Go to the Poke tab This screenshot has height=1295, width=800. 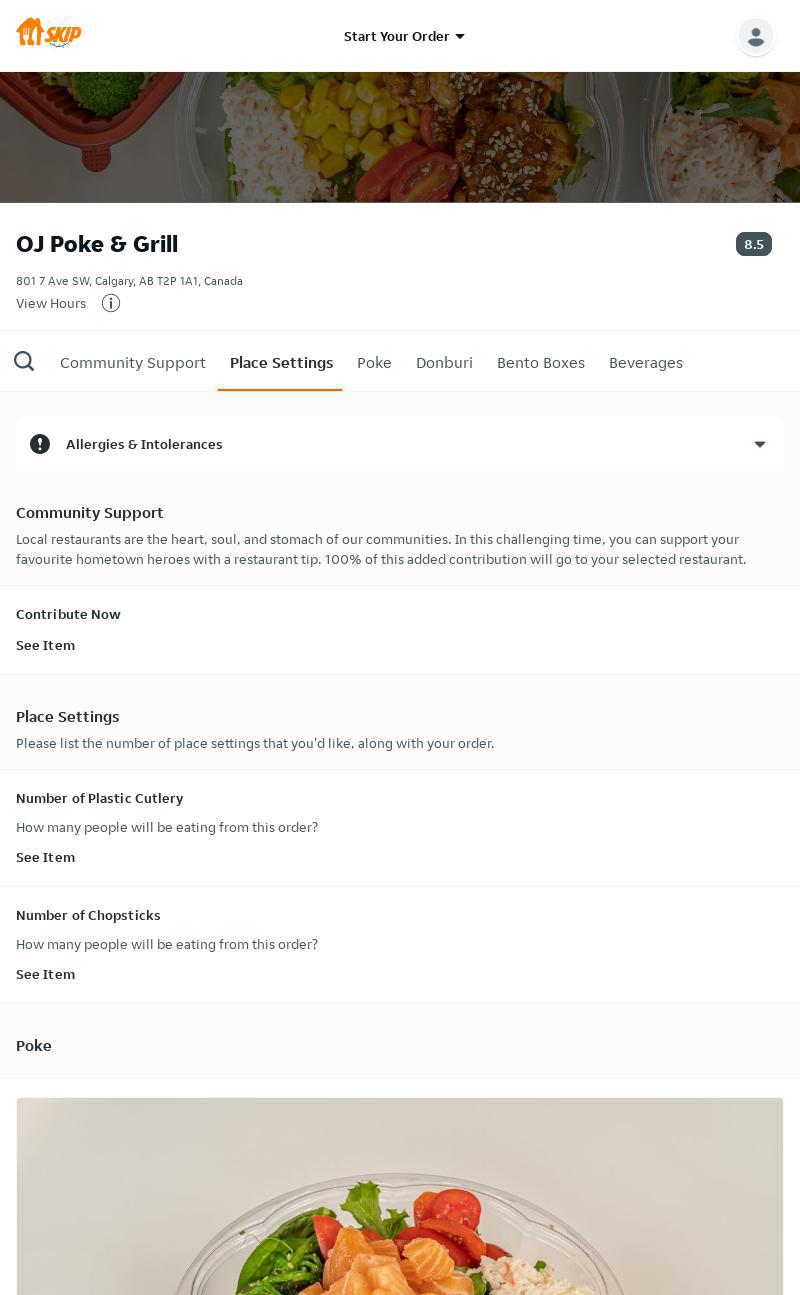(374, 362)
